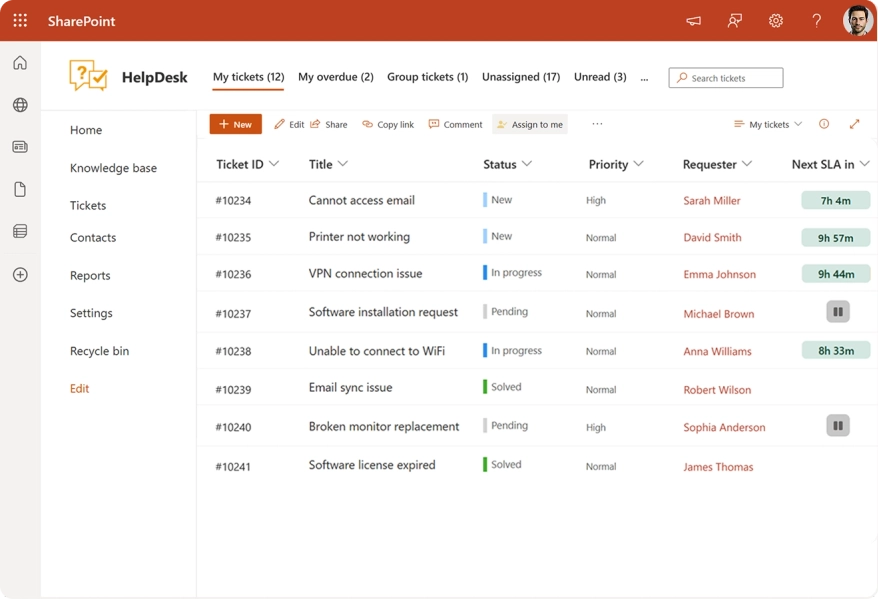This screenshot has height=599, width=878.
Task: Click the globe icon in the sidebar rail
Action: (19, 104)
